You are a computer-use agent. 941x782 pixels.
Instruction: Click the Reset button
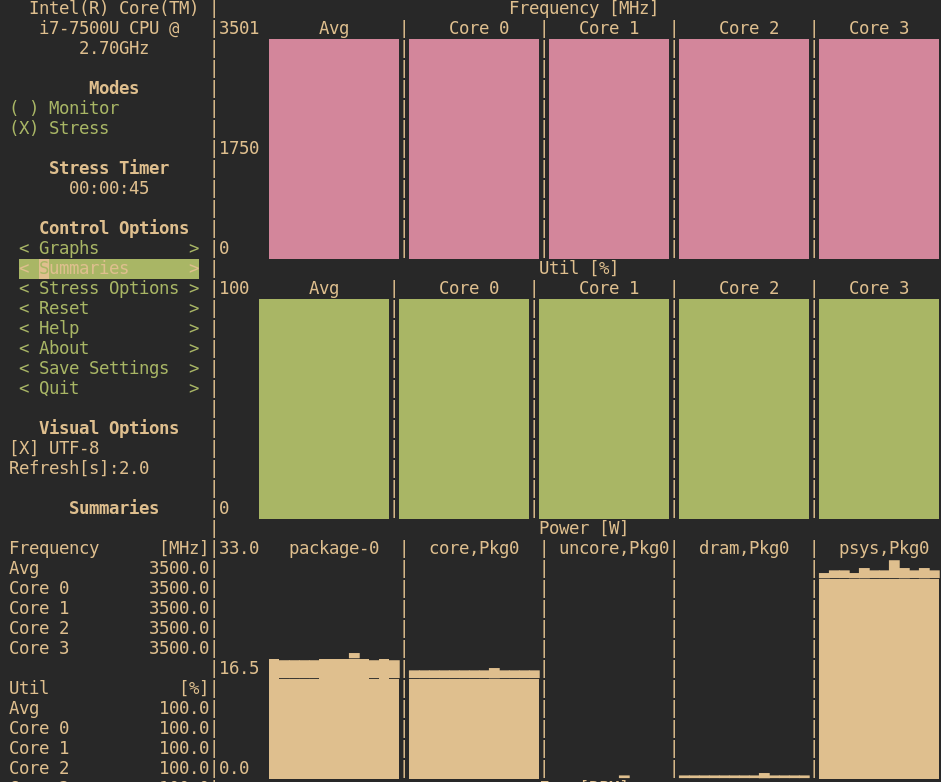109,308
